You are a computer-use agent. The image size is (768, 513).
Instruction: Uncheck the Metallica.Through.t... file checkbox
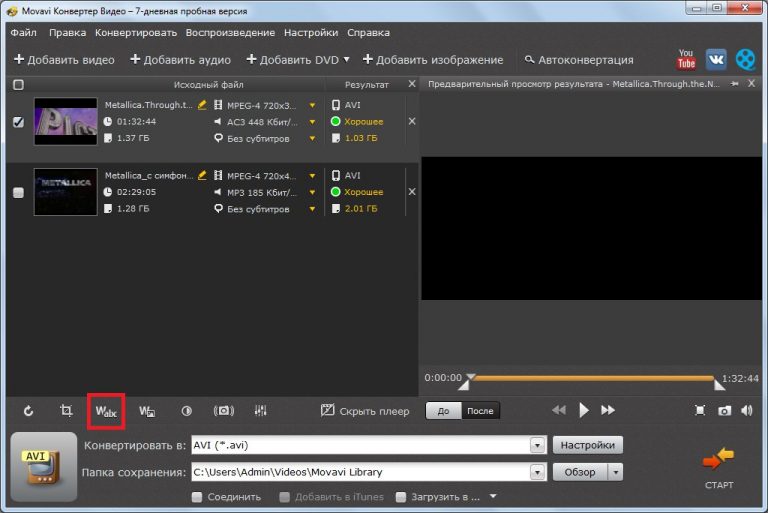click(18, 122)
